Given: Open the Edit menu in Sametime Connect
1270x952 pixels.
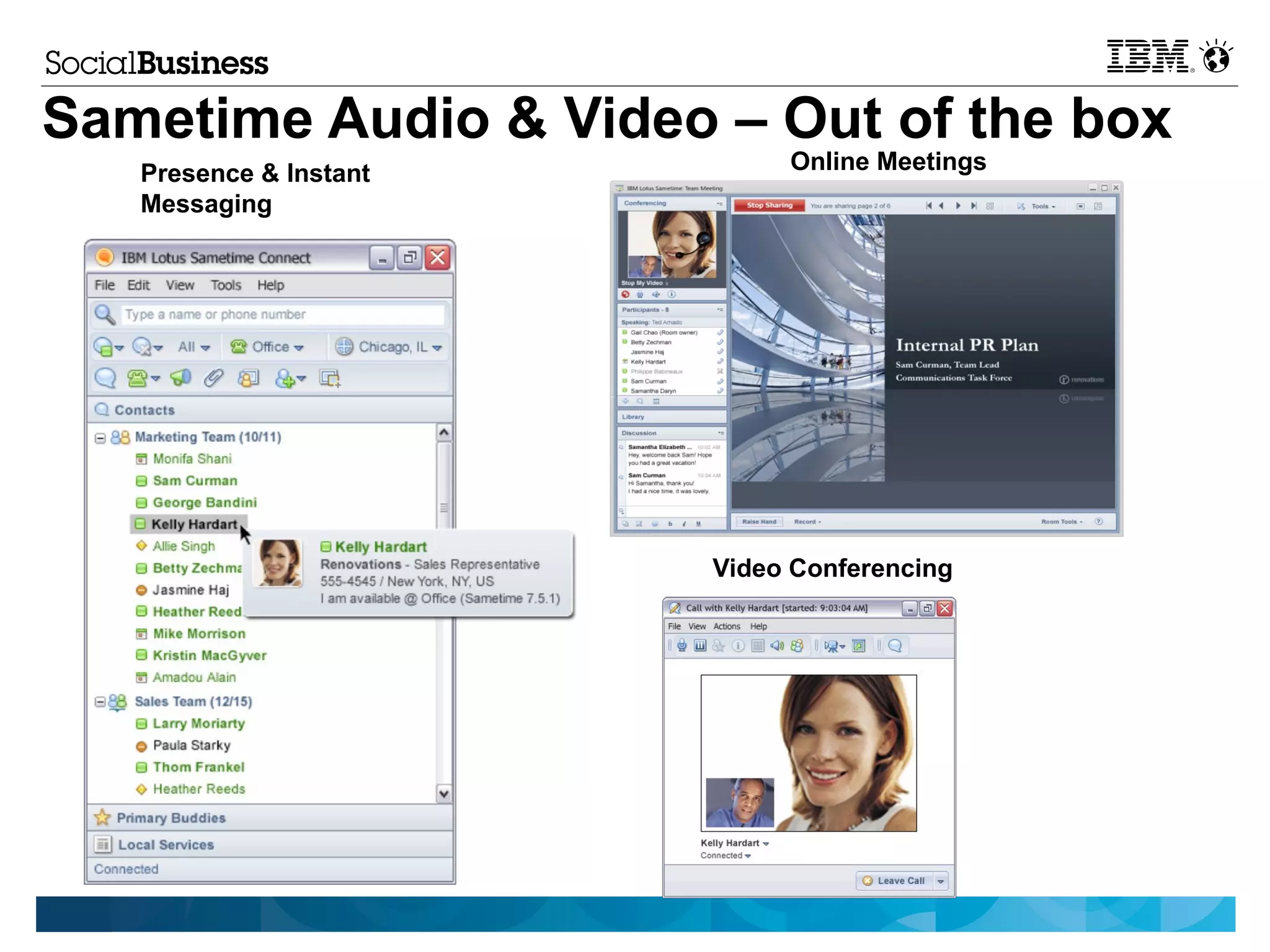Looking at the screenshot, I should tap(138, 285).
